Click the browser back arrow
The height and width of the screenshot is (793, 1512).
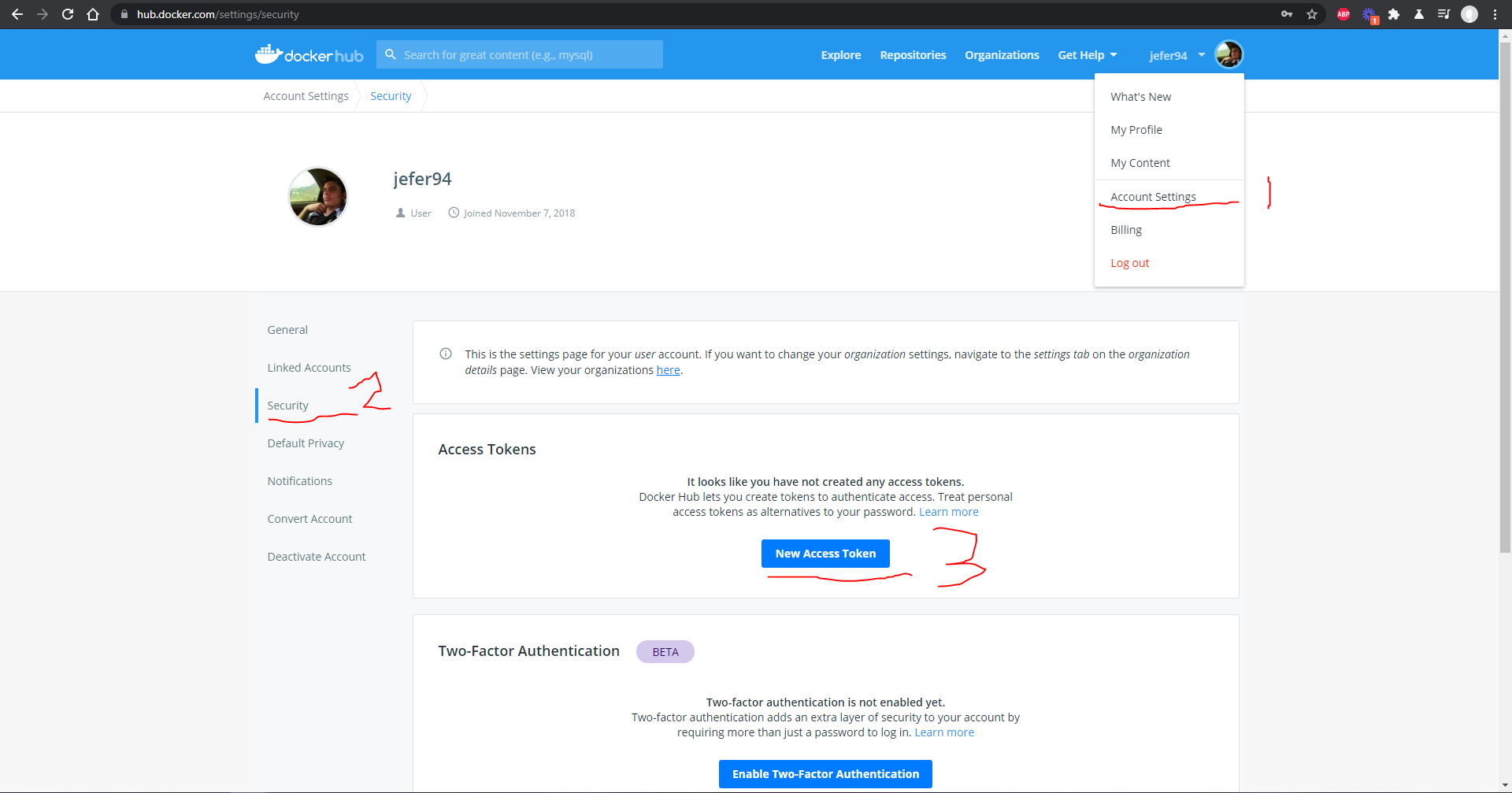pyautogui.click(x=17, y=14)
